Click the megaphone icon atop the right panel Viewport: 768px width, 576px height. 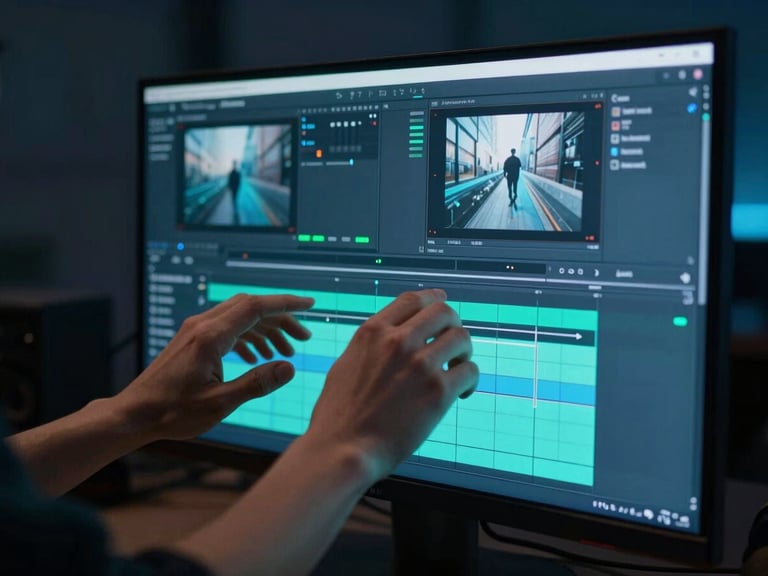tap(693, 92)
